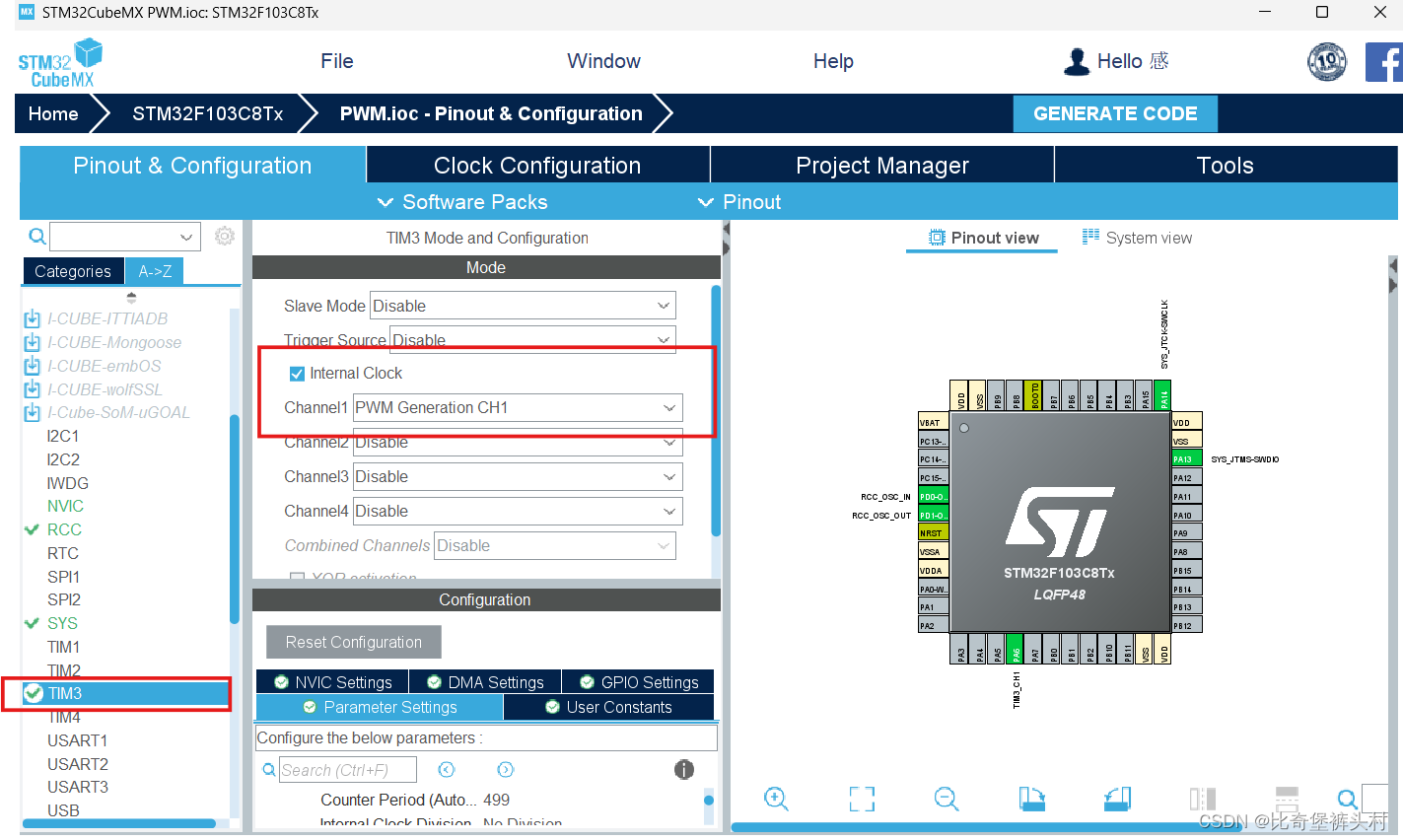This screenshot has height=840, width=1403.
Task: Switch to the Clock Configuration tab
Action: coord(537,165)
